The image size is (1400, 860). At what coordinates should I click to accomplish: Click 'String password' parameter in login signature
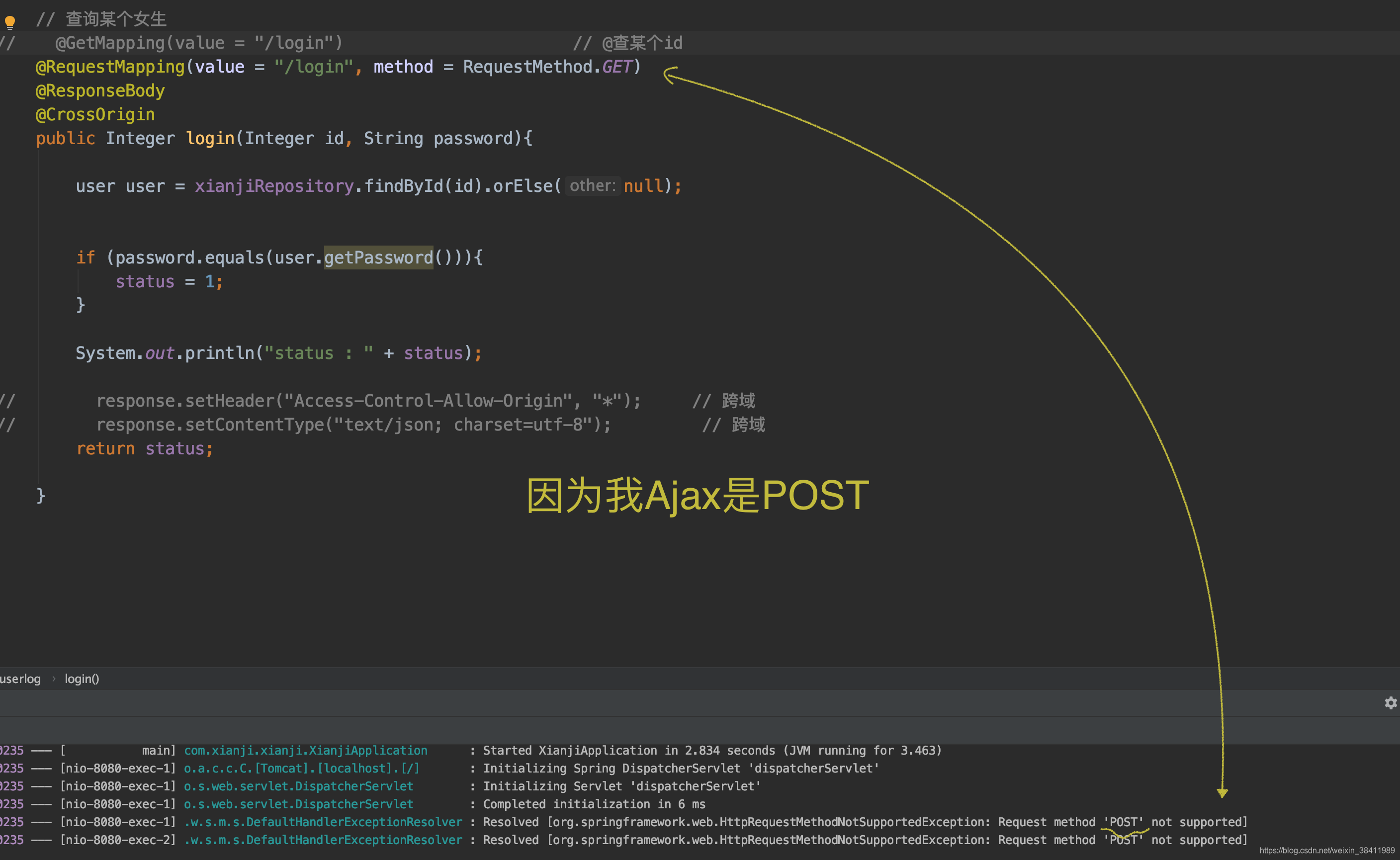pos(438,139)
